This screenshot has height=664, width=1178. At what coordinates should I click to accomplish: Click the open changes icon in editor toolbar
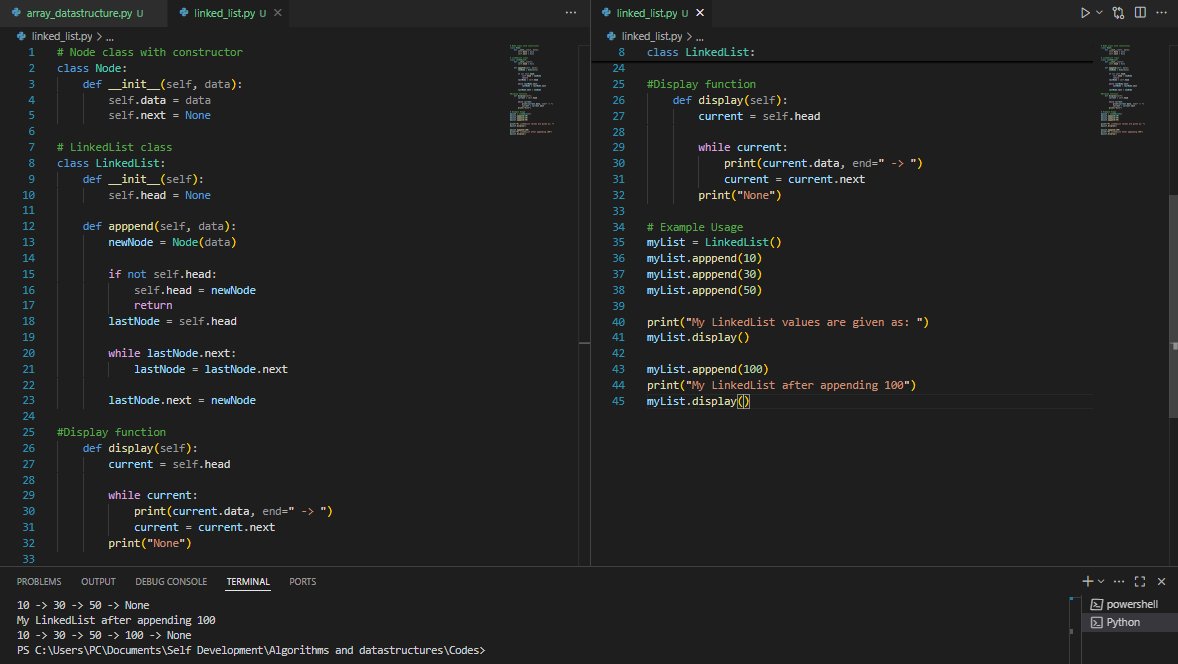point(1119,13)
